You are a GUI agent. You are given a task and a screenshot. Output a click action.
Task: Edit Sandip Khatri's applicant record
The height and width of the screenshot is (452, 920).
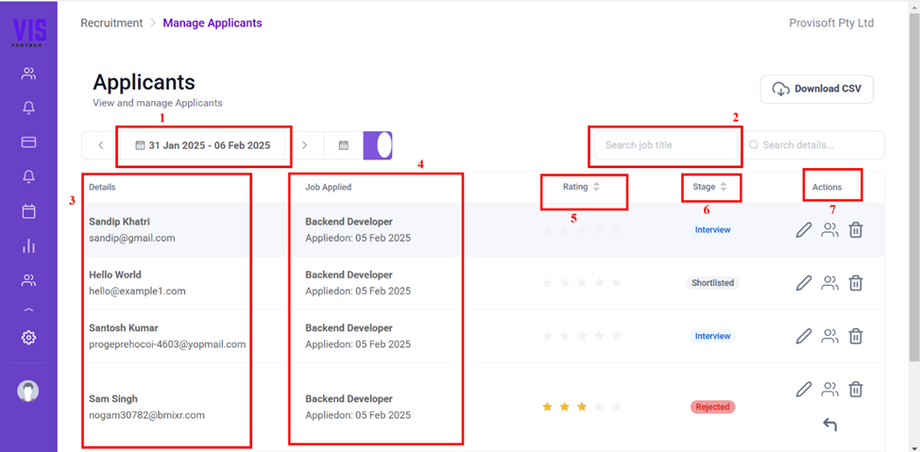click(803, 231)
